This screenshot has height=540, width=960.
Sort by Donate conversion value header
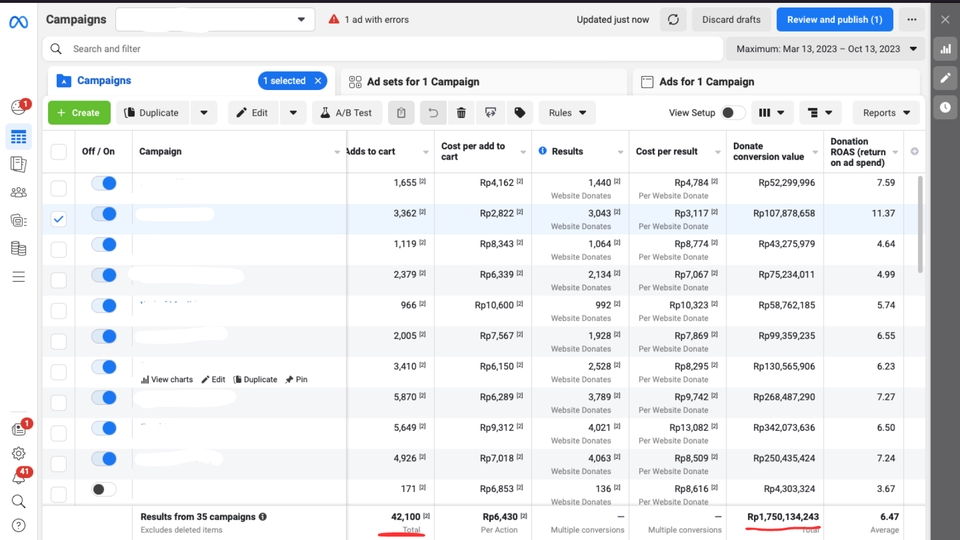tap(768, 151)
